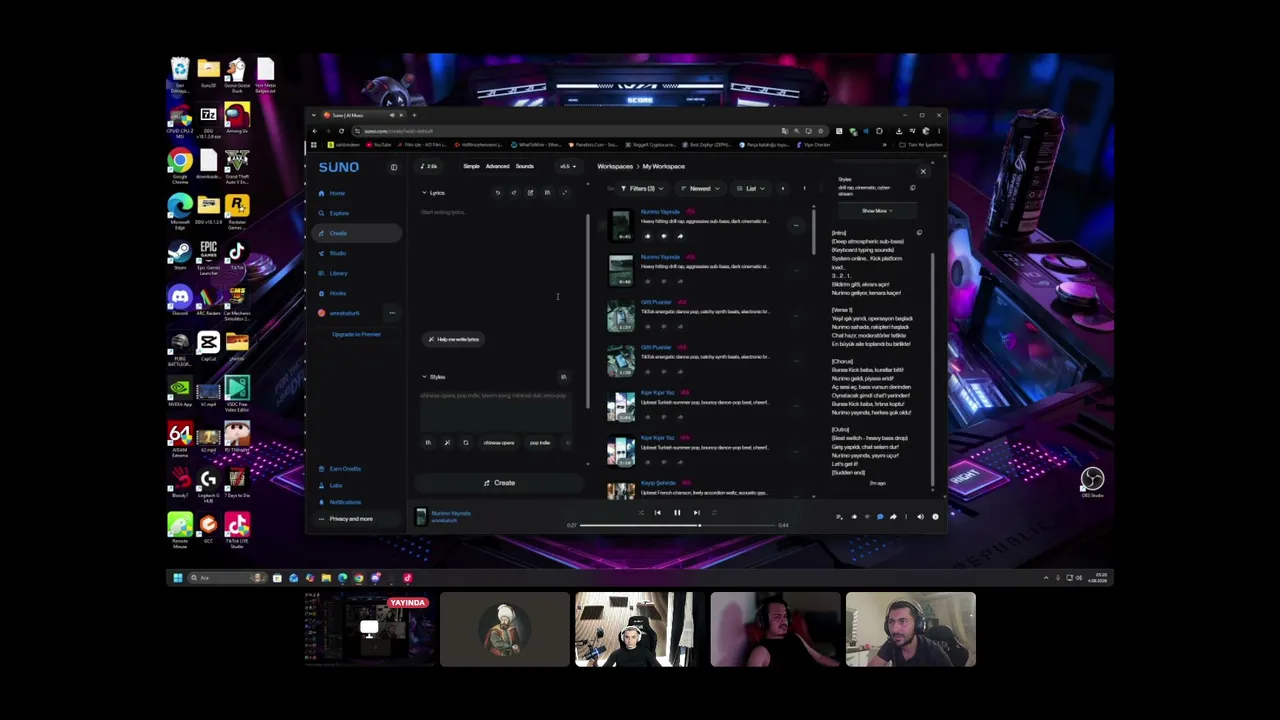Dislike the first Nurimo Yayında song
Screen dimensions: 1280x720
663,236
